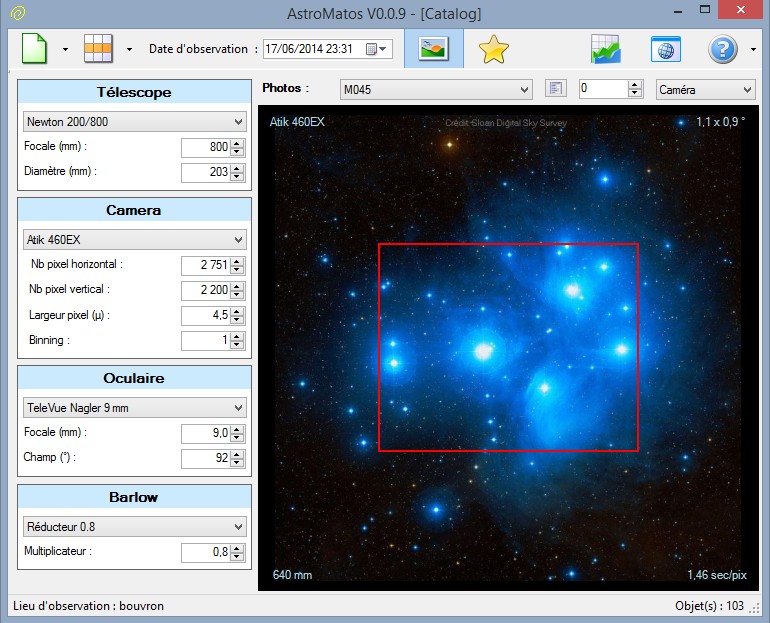Open the dropdown arrow beside grid icon

[129, 49]
